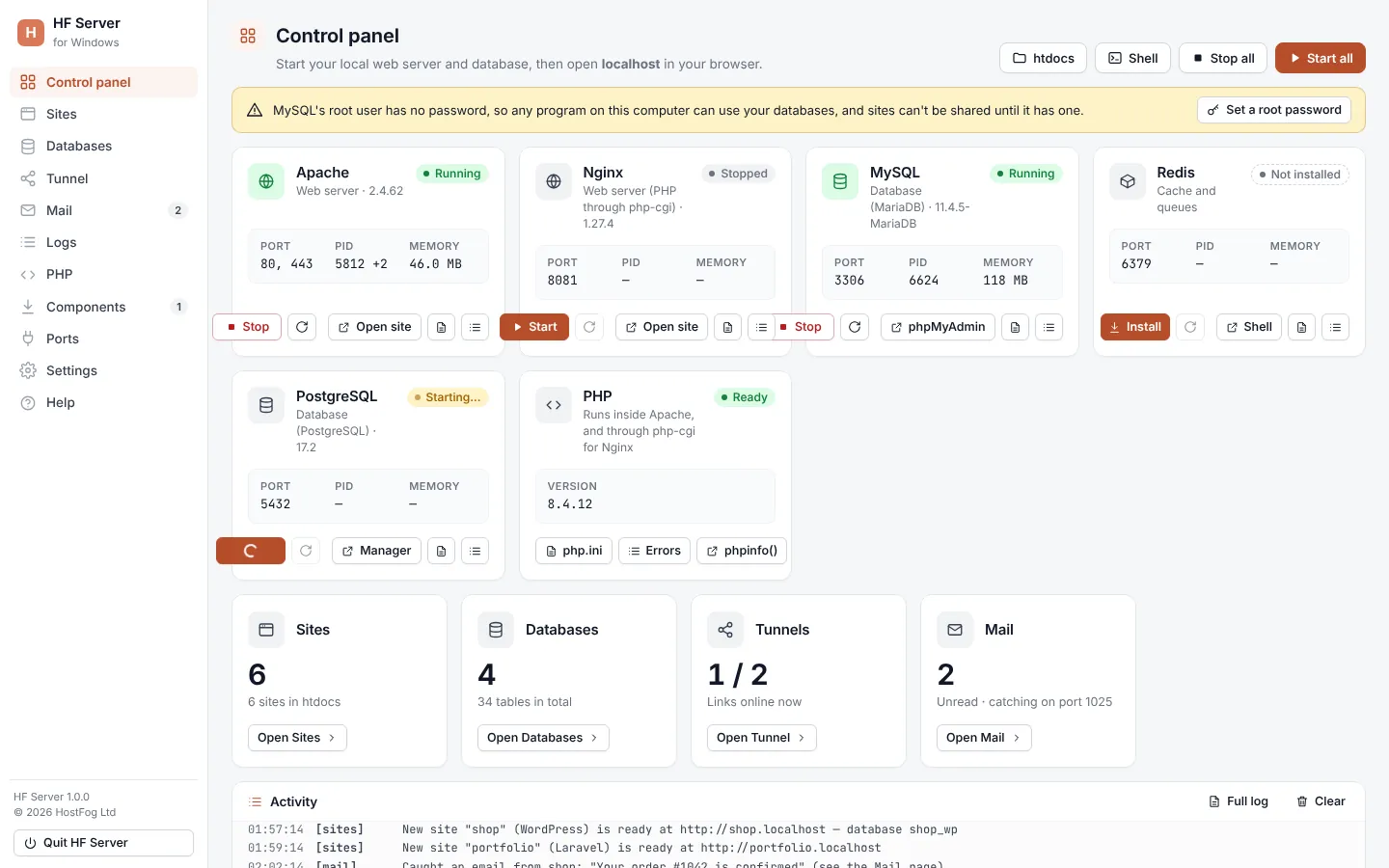1389x868 pixels.
Task: Show the Logs page from the sidebar
Action: tap(103, 242)
